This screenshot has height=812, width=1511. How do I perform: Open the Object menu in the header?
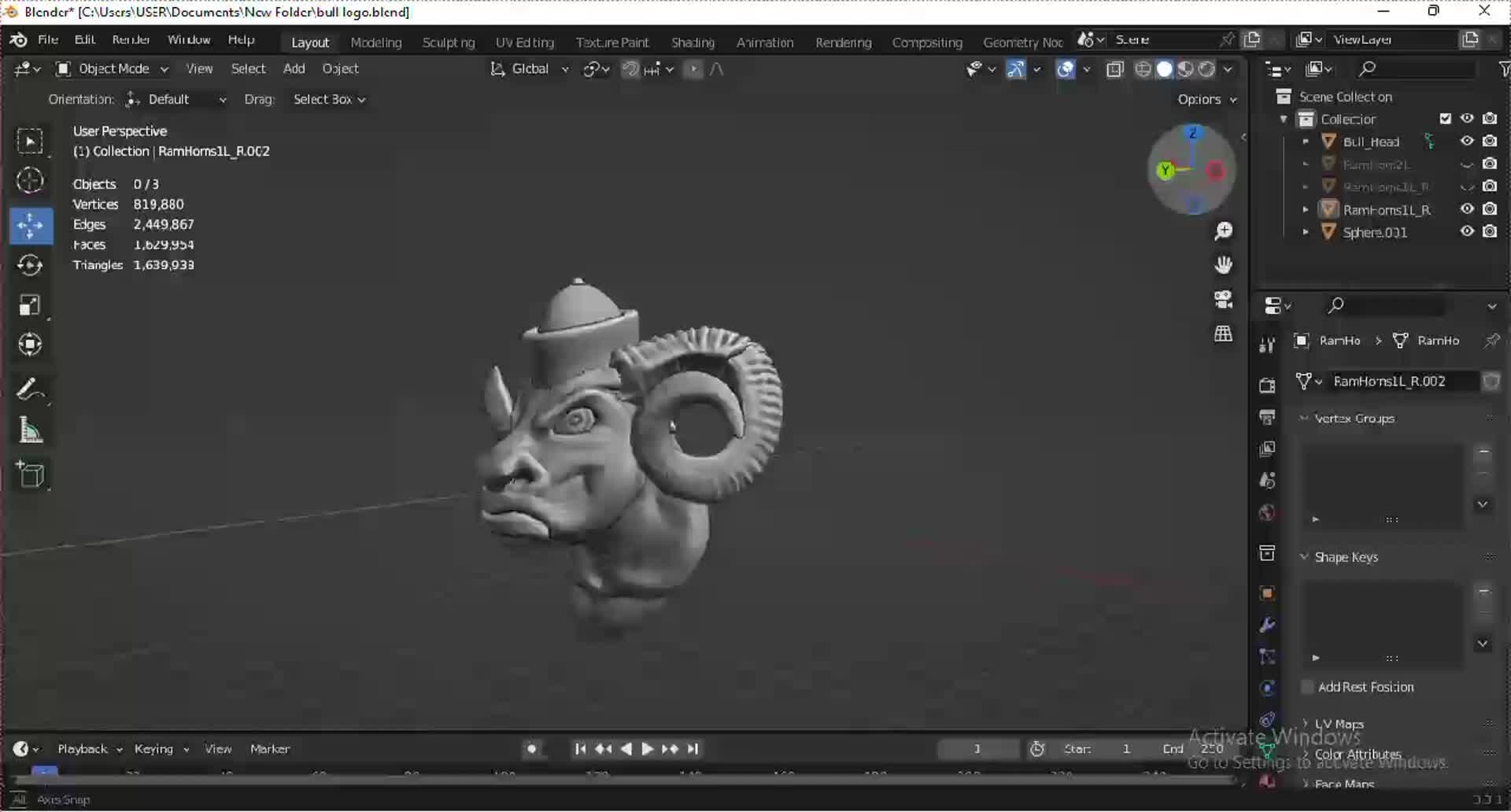point(340,68)
